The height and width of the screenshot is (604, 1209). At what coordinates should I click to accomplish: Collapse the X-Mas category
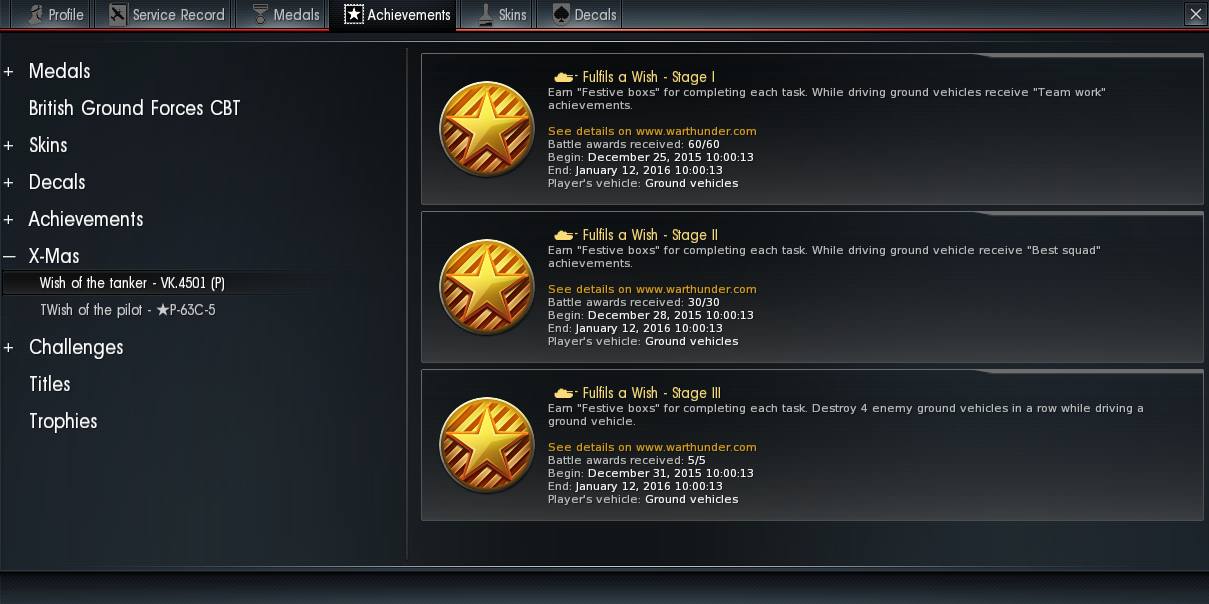[9, 257]
